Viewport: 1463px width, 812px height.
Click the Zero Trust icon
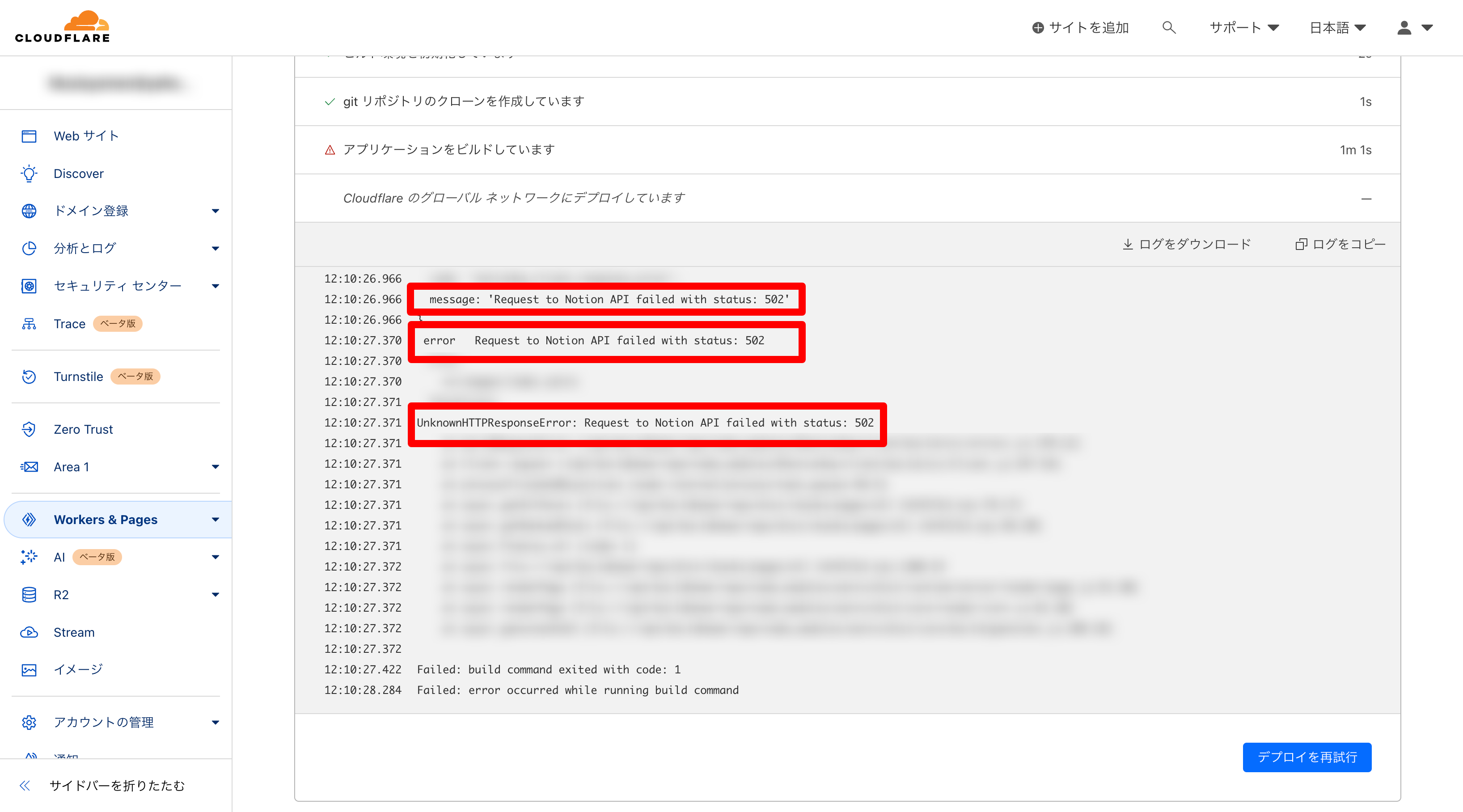29,429
